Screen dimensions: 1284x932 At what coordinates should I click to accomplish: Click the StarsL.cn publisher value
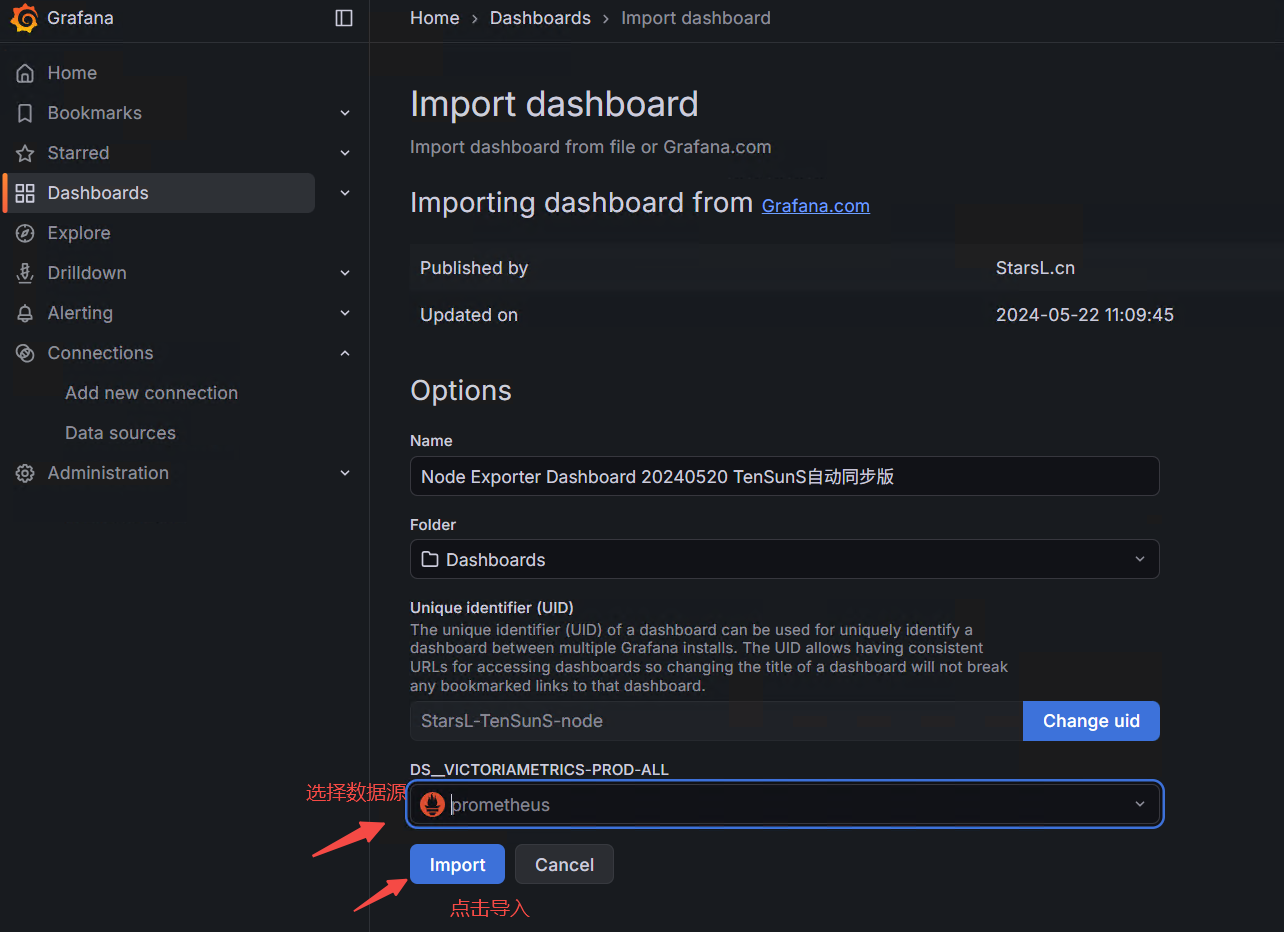tap(1035, 268)
